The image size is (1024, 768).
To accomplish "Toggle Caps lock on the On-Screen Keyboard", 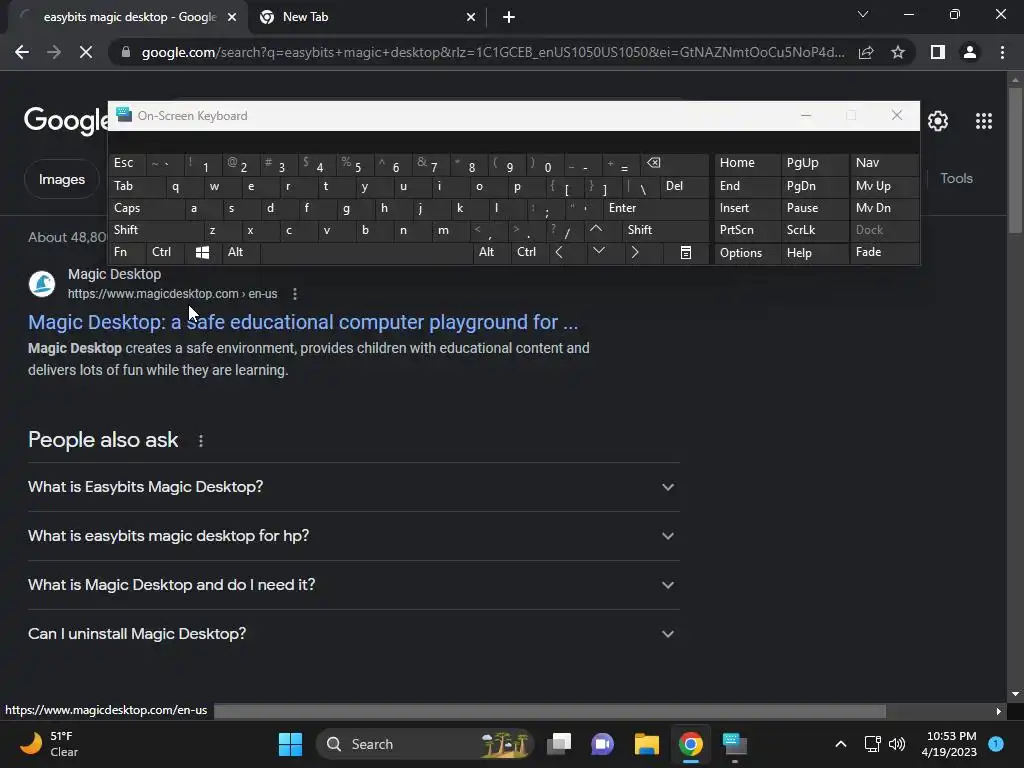I will tap(145, 208).
